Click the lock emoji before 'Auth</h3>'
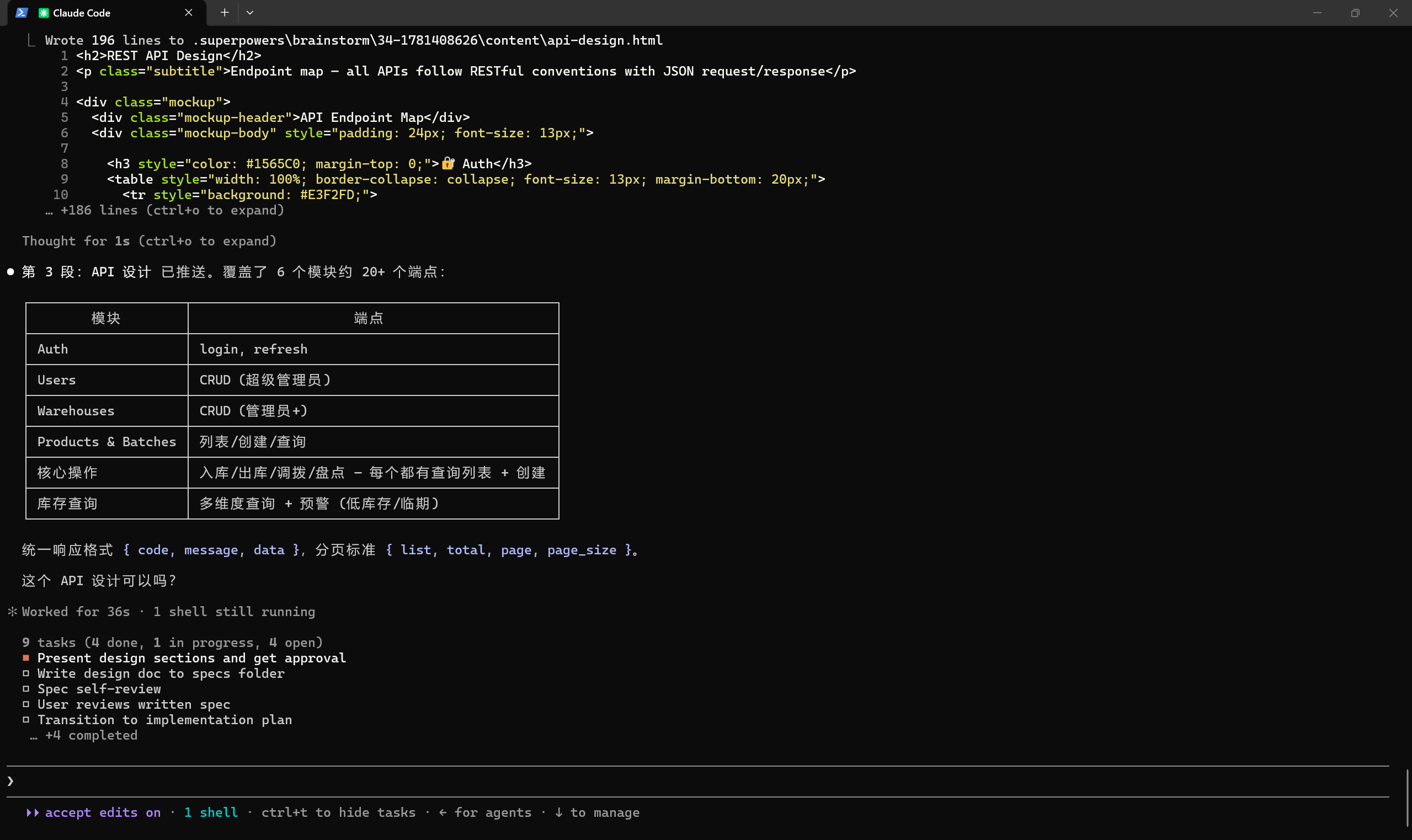Viewport: 1412px width, 840px height. (448, 164)
